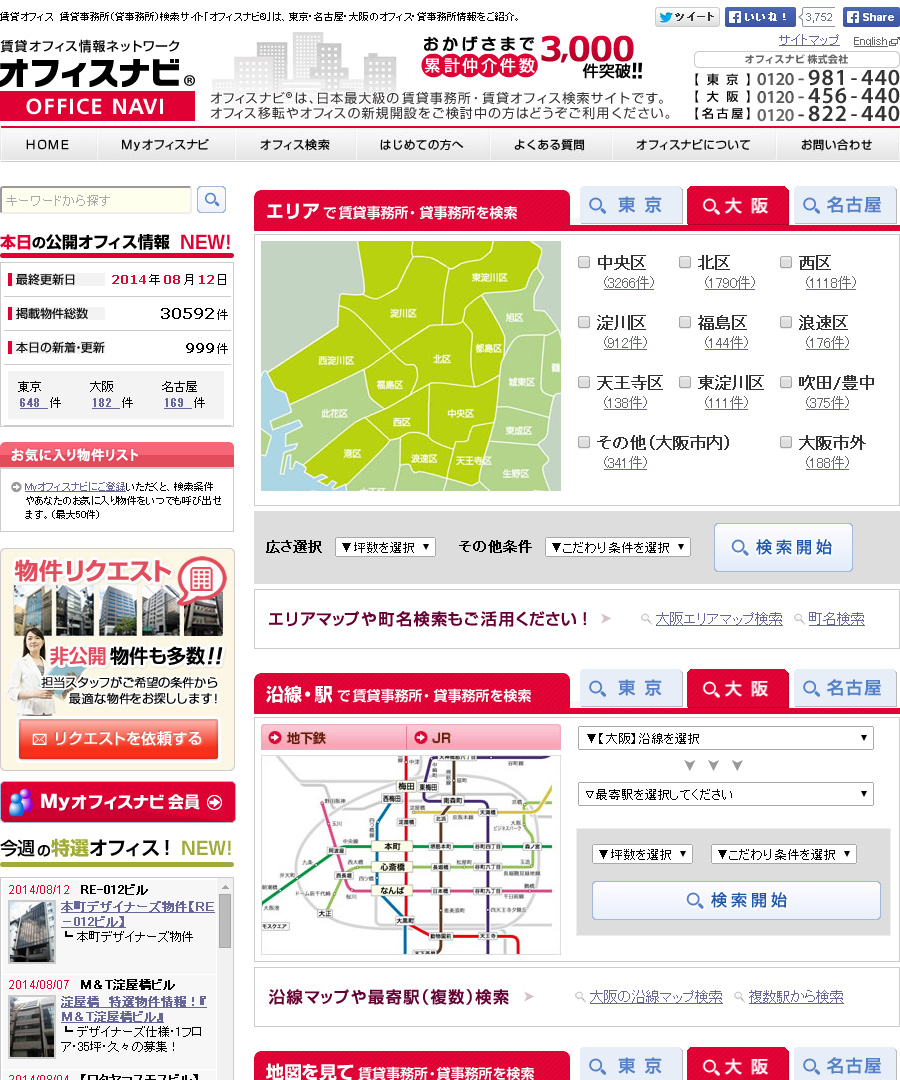
Task: Check the 東淀川区 checkbox
Action: coord(685,382)
